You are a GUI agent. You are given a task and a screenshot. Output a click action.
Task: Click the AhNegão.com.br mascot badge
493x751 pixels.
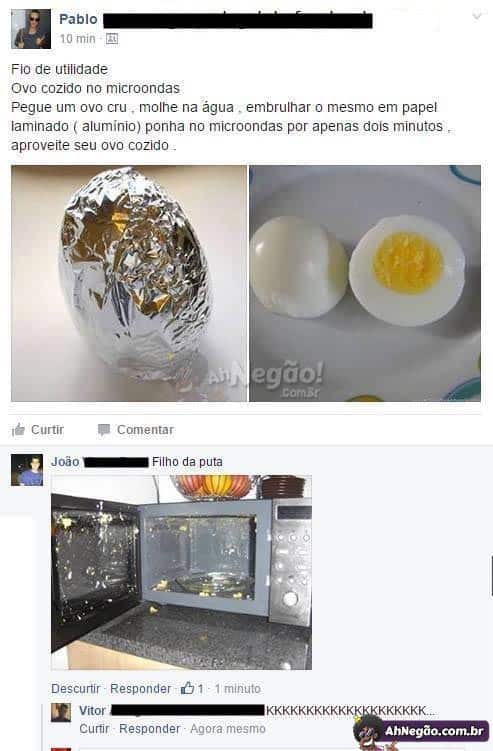pyautogui.click(x=421, y=731)
